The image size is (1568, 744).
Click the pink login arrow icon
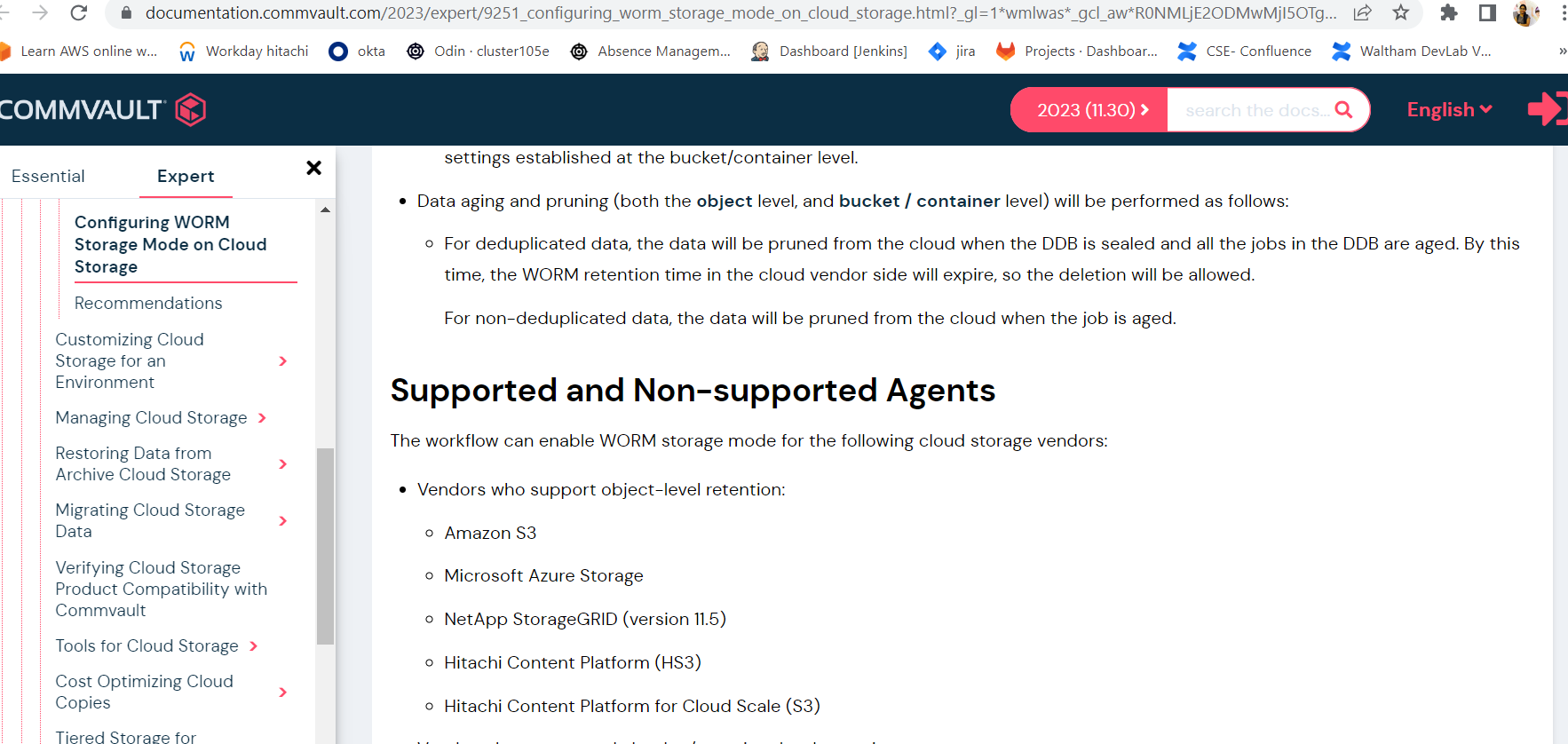coord(1548,109)
